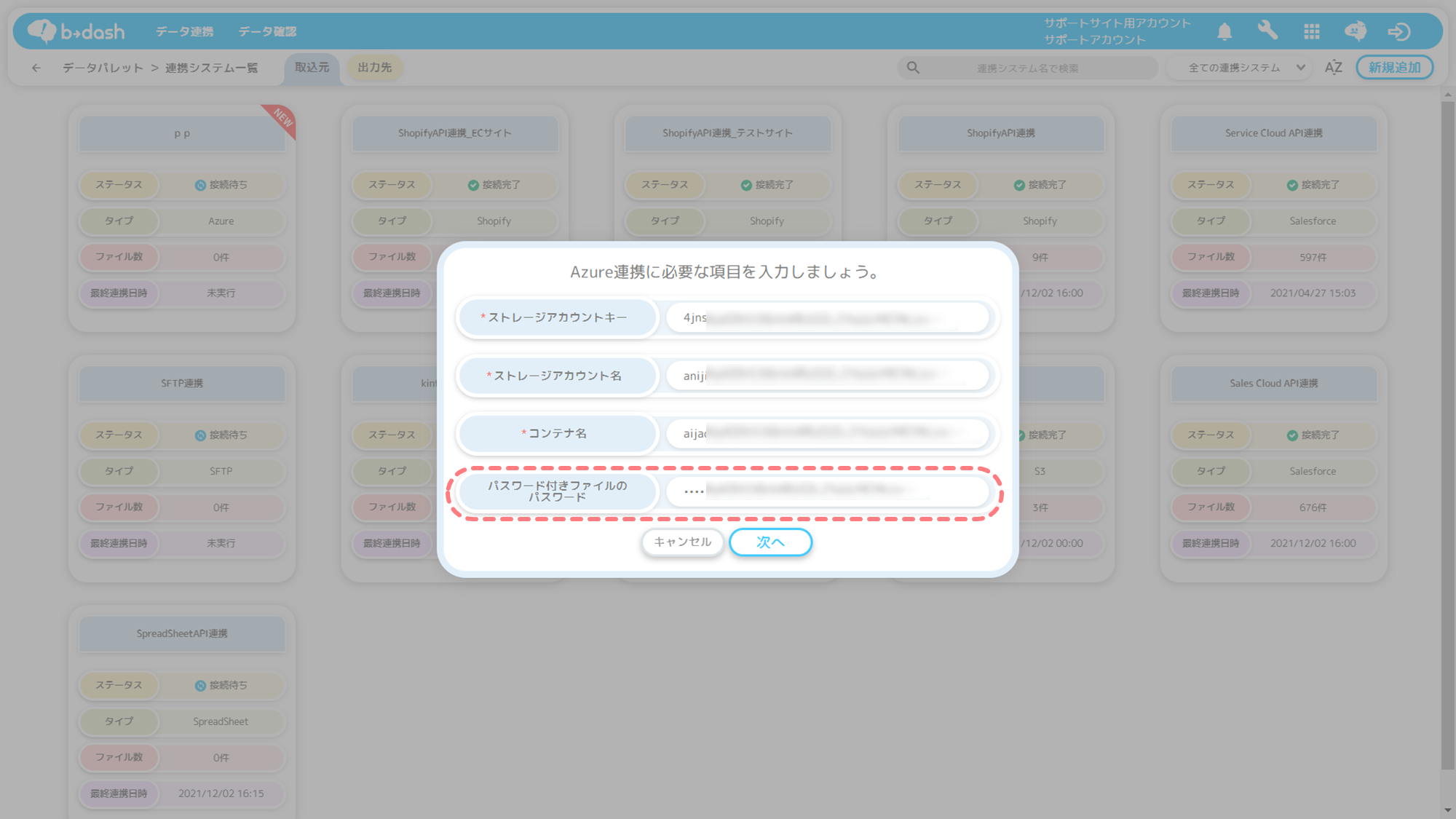Click the waiting status icon on SpreadSheetAPI連携
Image resolution: width=1456 pixels, height=819 pixels.
[x=200, y=686]
